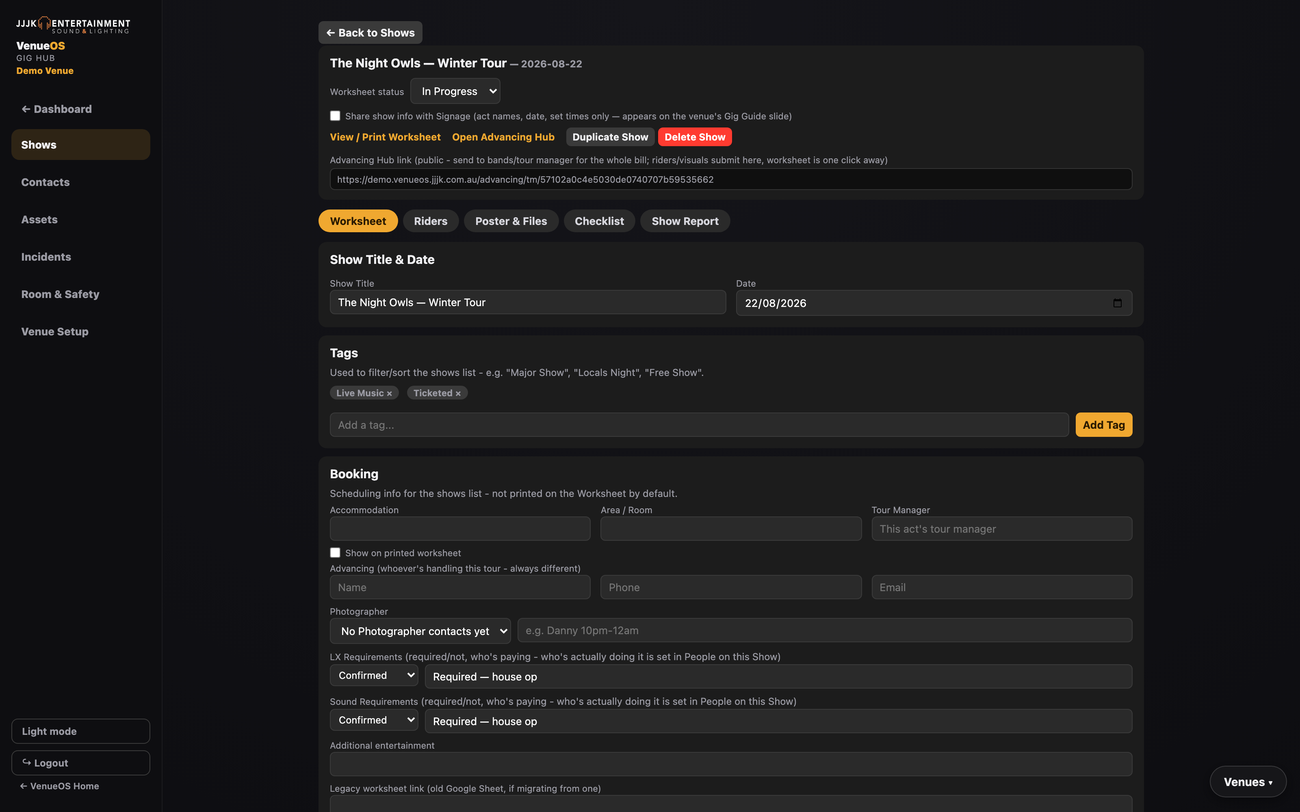
Task: Click the Additional entertainment field
Action: pos(731,764)
